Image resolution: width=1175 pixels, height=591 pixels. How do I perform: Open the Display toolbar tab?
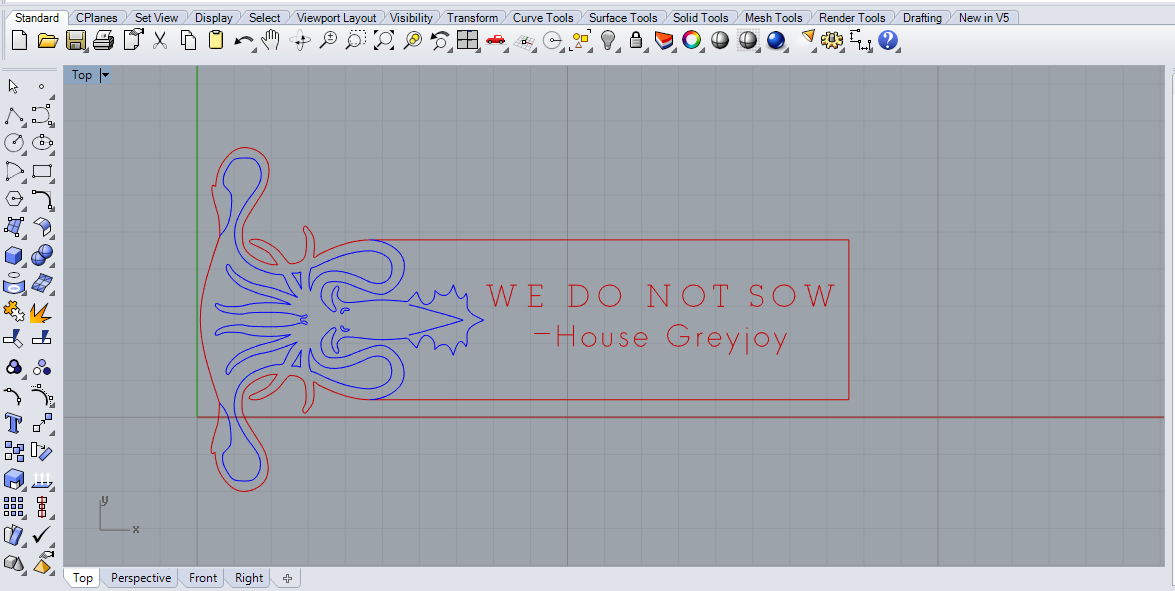point(214,18)
